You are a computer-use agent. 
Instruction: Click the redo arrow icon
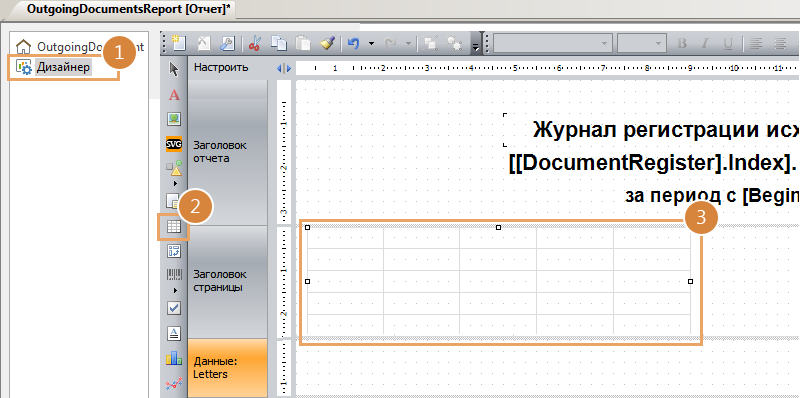coord(391,44)
